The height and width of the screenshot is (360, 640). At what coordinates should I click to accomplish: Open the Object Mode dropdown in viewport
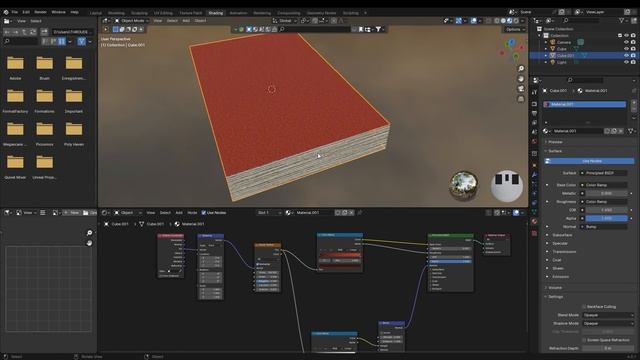click(131, 20)
